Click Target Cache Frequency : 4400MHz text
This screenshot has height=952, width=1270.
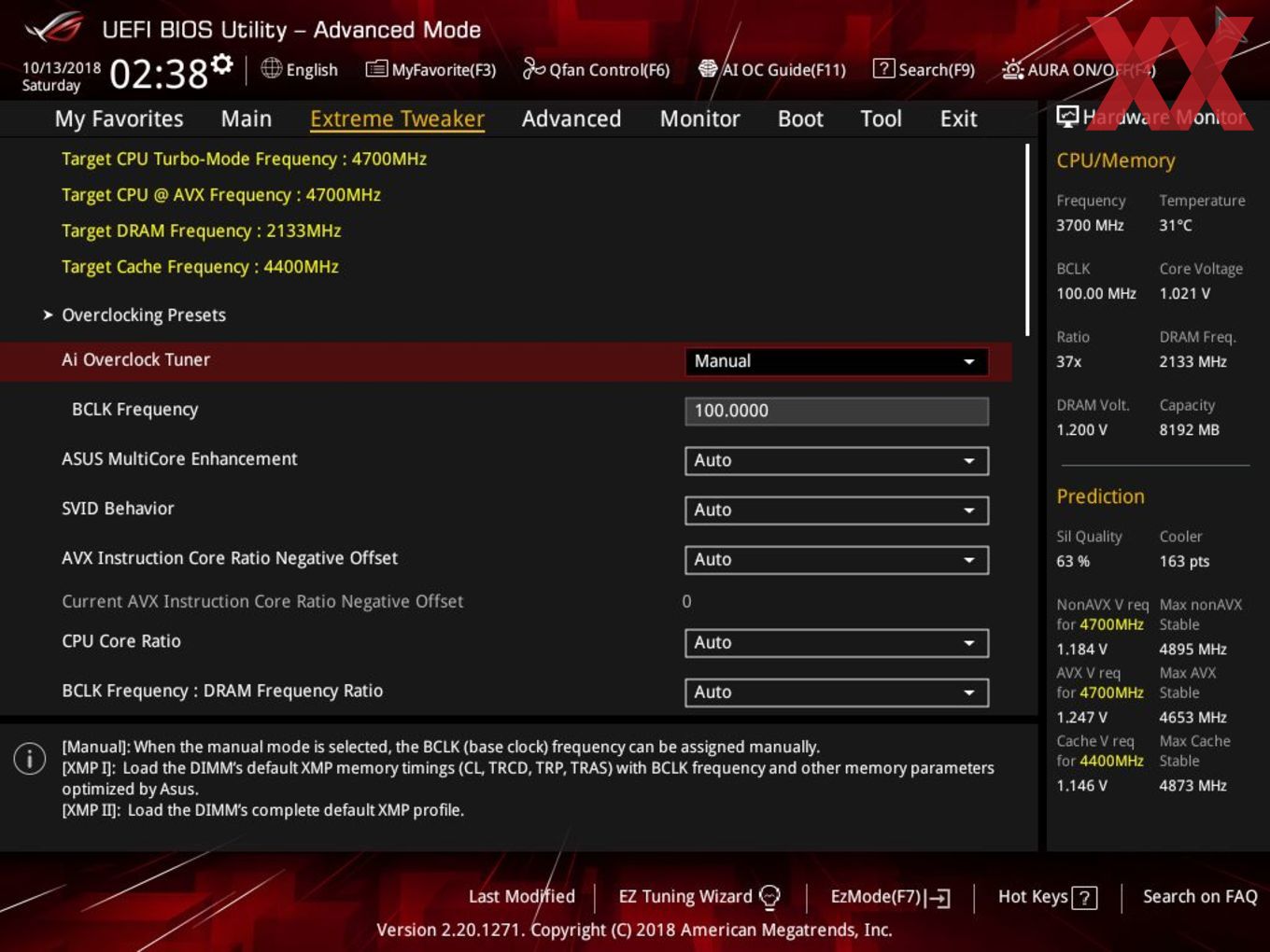(x=200, y=267)
